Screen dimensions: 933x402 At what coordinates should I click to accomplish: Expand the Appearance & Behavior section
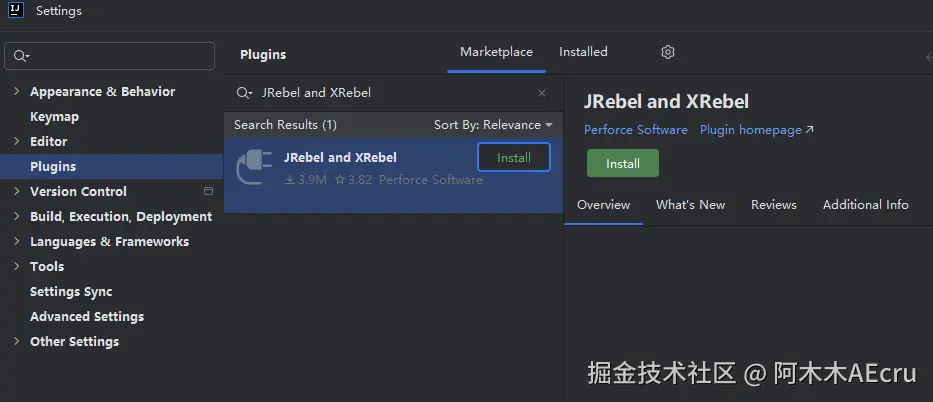click(x=17, y=91)
